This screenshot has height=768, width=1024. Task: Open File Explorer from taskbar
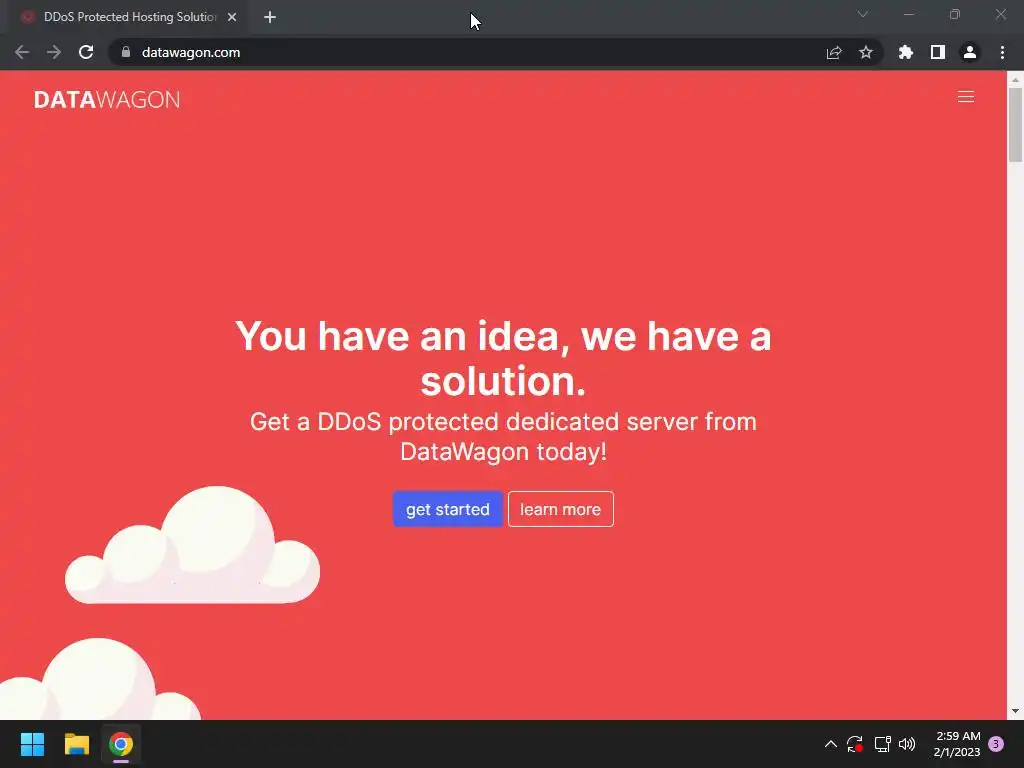[76, 744]
